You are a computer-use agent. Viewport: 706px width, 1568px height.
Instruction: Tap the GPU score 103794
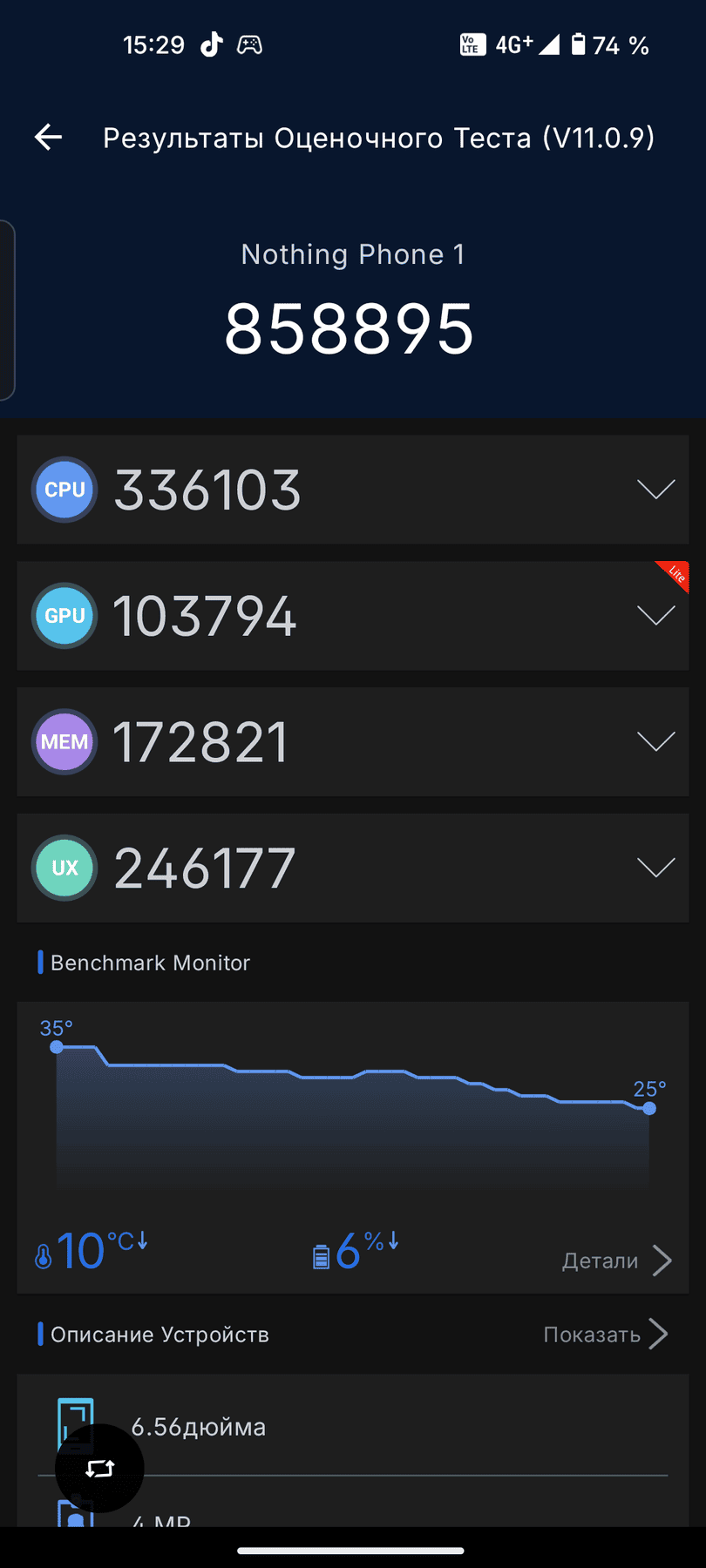[205, 616]
